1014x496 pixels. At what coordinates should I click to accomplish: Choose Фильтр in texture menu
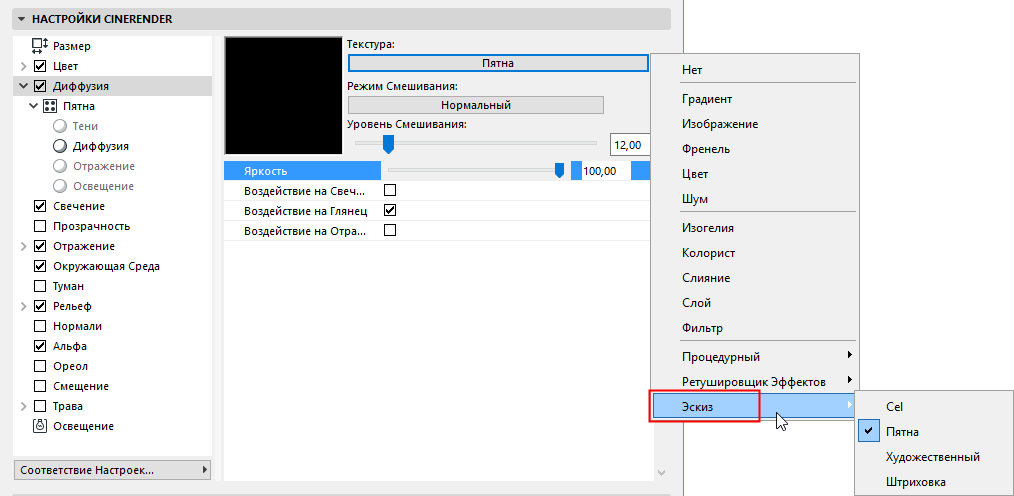[x=754, y=329]
